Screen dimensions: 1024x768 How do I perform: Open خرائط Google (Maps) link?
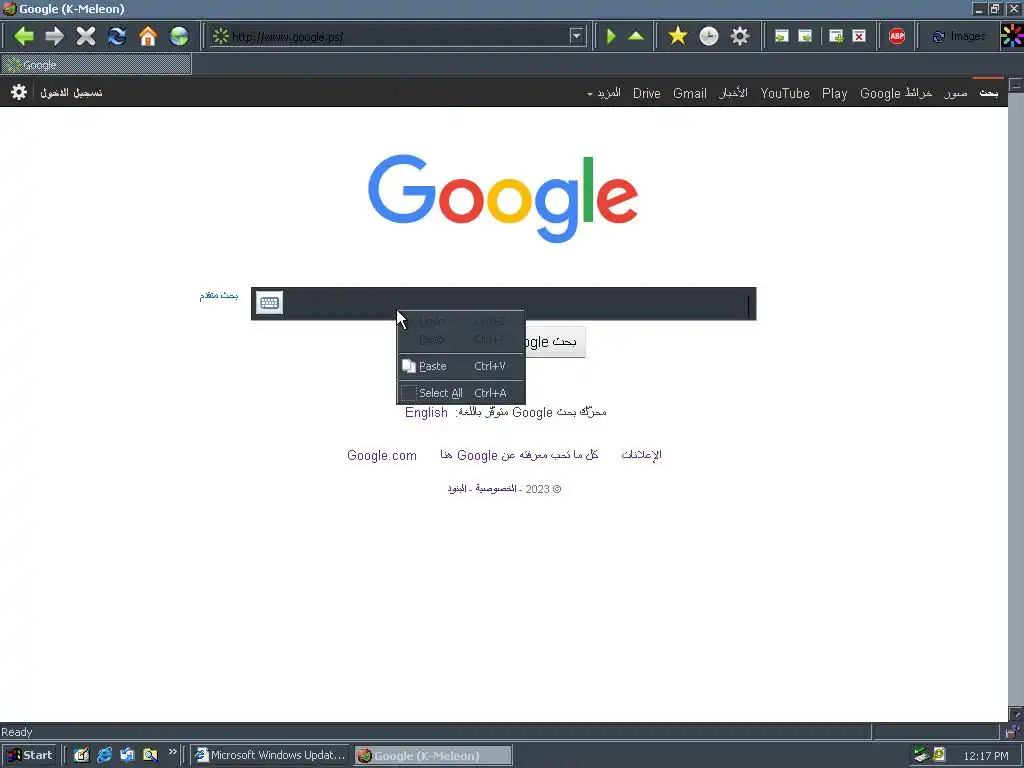(895, 93)
